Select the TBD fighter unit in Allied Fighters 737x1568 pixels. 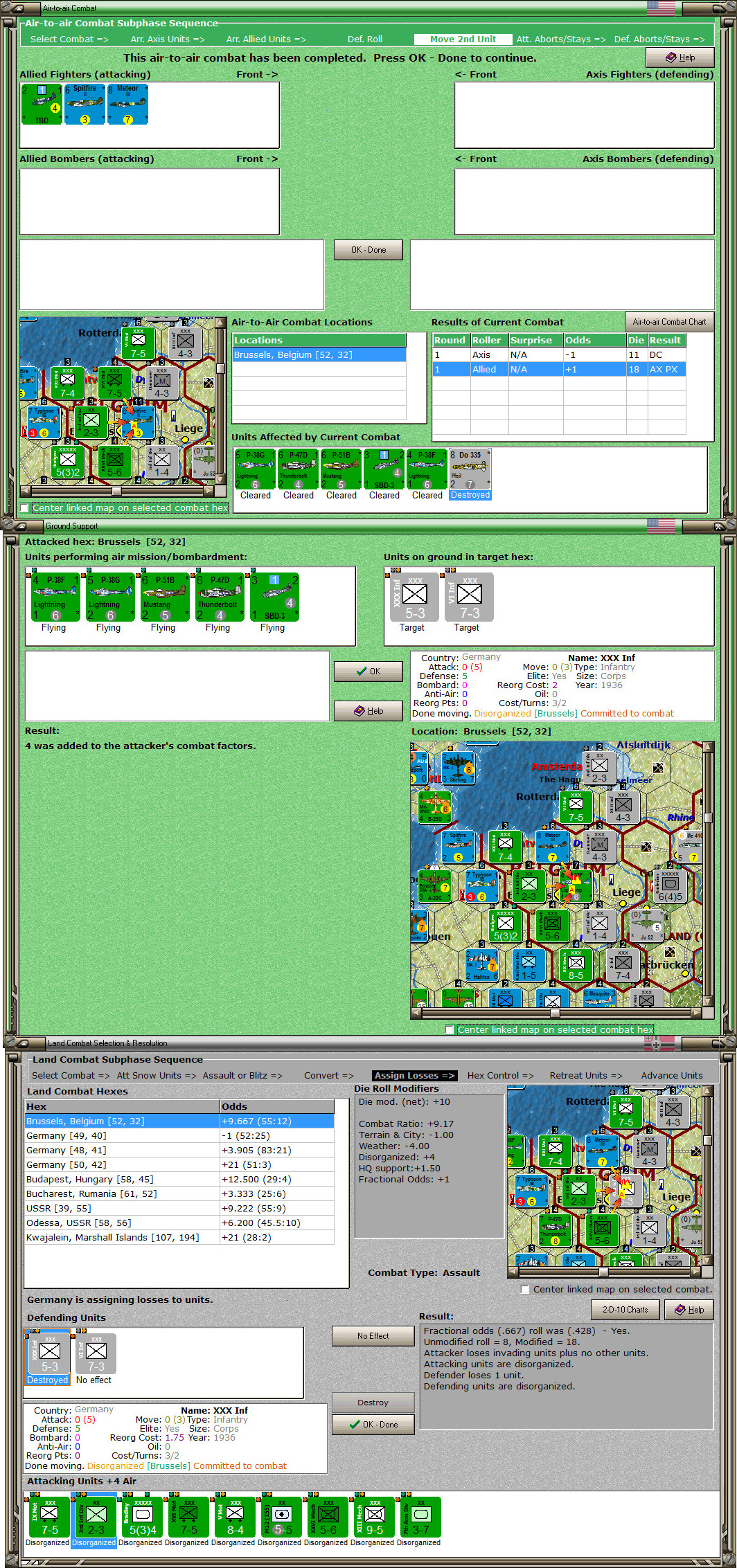(42, 105)
